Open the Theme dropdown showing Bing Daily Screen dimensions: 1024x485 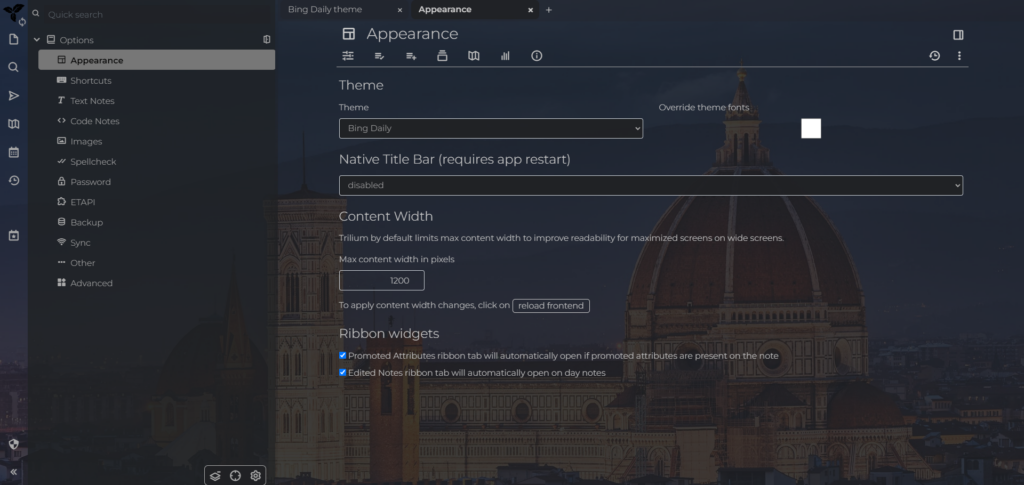[x=491, y=129]
